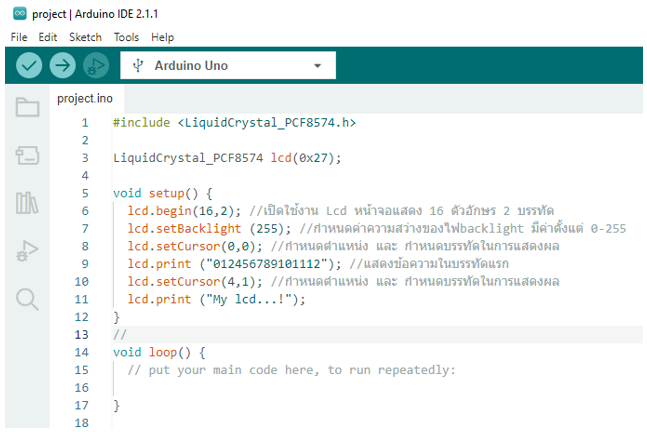Open the File menu
Image resolution: width=647 pixels, height=432 pixels.
point(19,37)
